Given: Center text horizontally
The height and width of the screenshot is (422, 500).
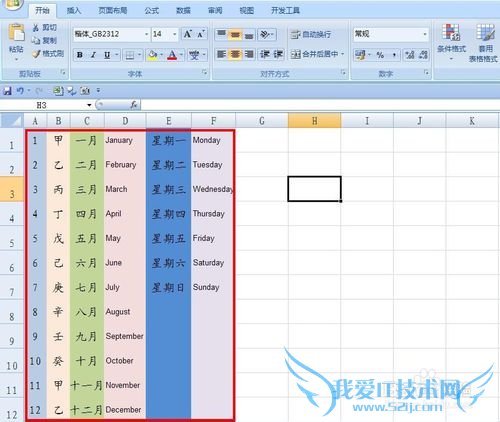Looking at the screenshot, I should 235,54.
